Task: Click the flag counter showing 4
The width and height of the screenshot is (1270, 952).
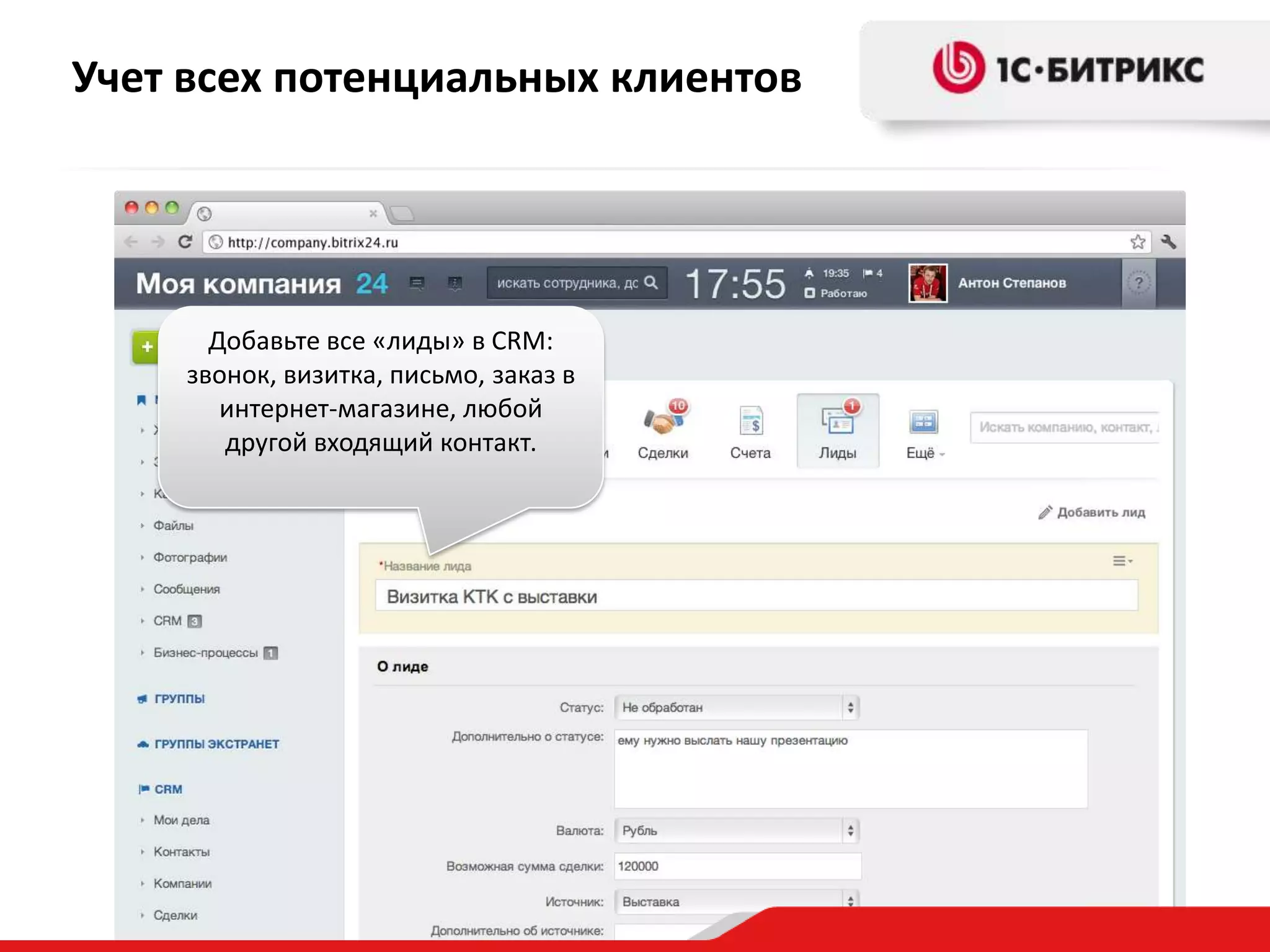Action: (x=873, y=273)
